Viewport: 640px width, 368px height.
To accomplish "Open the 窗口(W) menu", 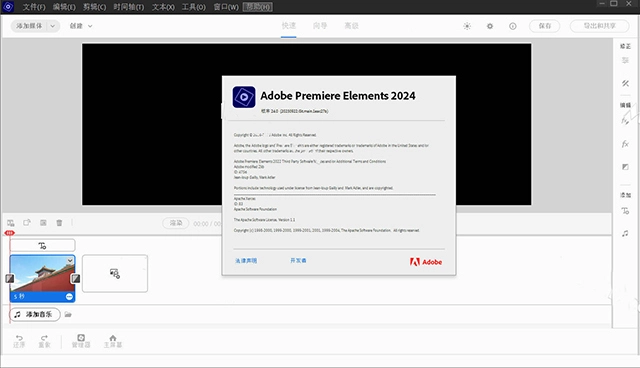I will pos(226,7).
